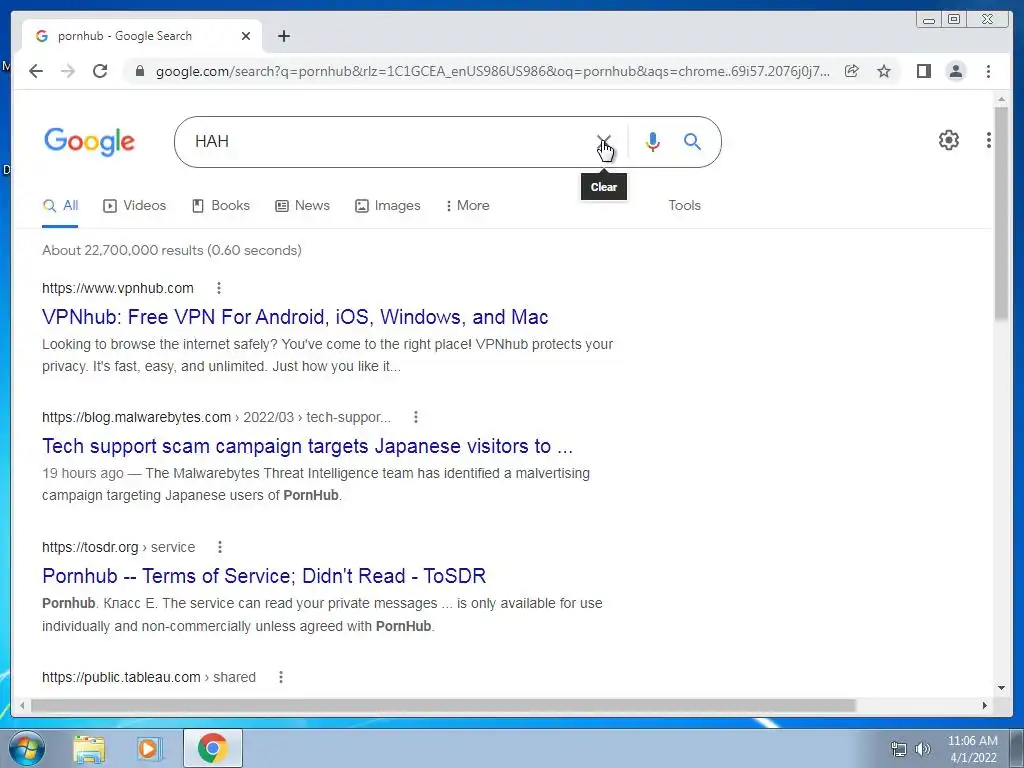Open Windows Explorer from taskbar
The width and height of the screenshot is (1024, 768).
pyautogui.click(x=89, y=749)
